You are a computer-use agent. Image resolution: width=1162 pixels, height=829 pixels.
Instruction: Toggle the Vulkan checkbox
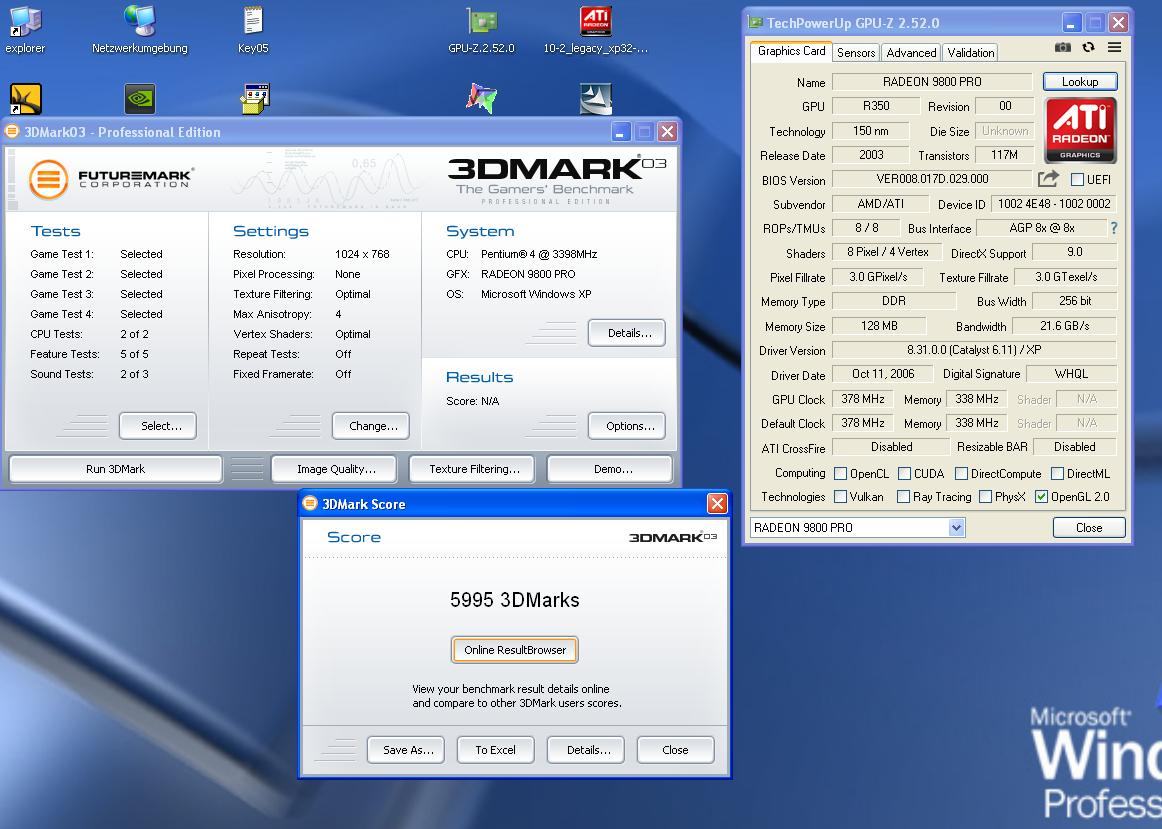(840, 496)
